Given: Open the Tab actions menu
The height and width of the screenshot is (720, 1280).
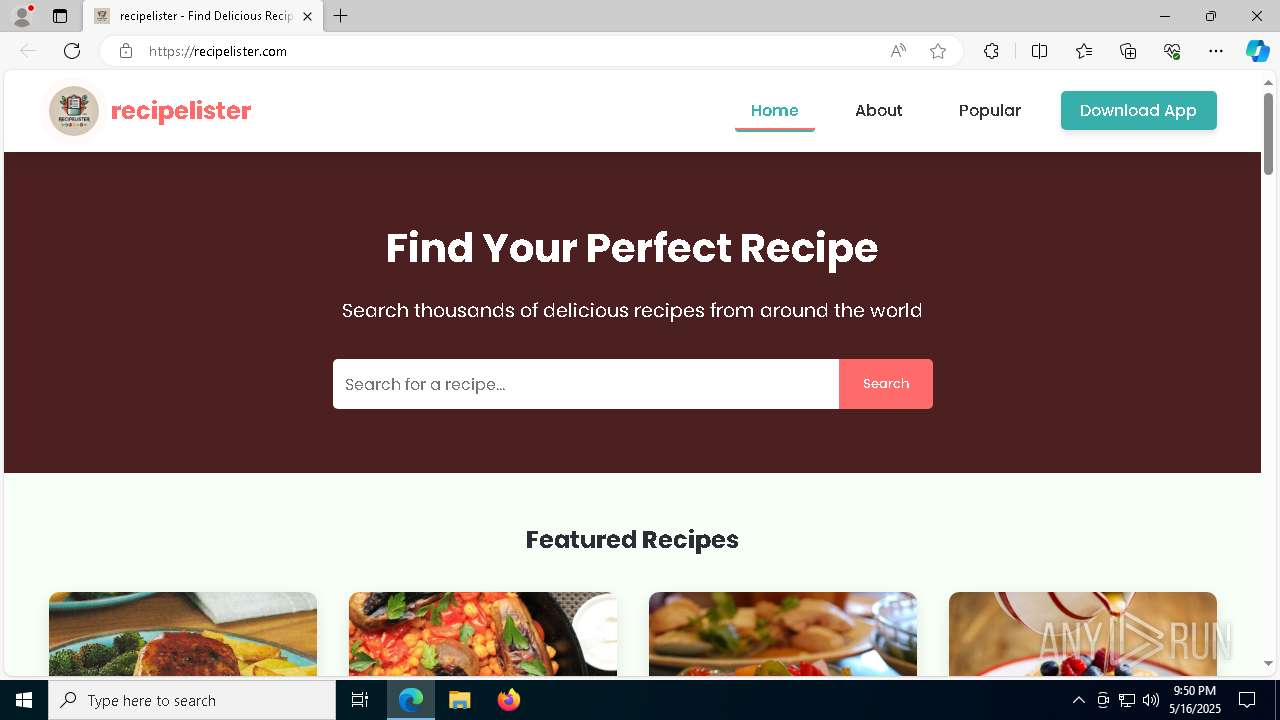Looking at the screenshot, I should pos(60,16).
